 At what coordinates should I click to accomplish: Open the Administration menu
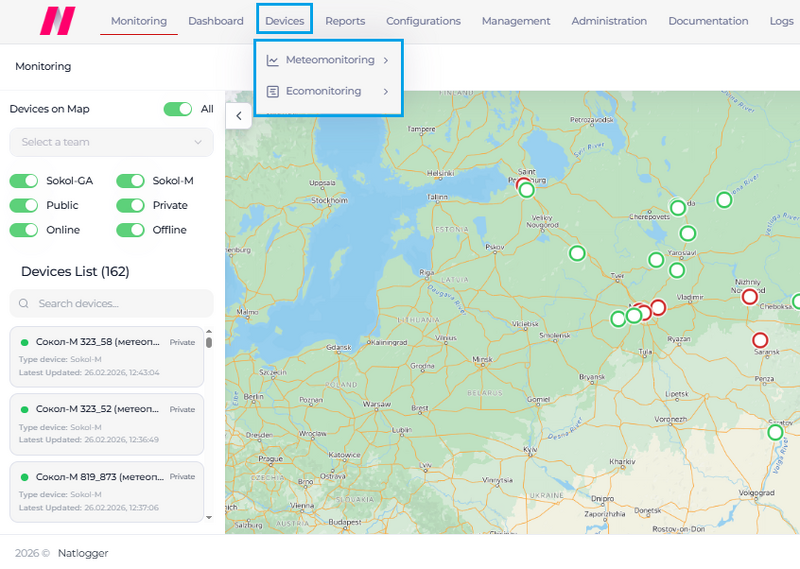point(609,21)
